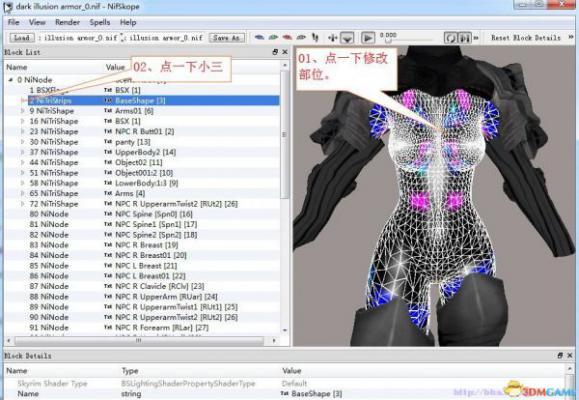Open the File menu
This screenshot has width=579, height=400.
tap(14, 22)
